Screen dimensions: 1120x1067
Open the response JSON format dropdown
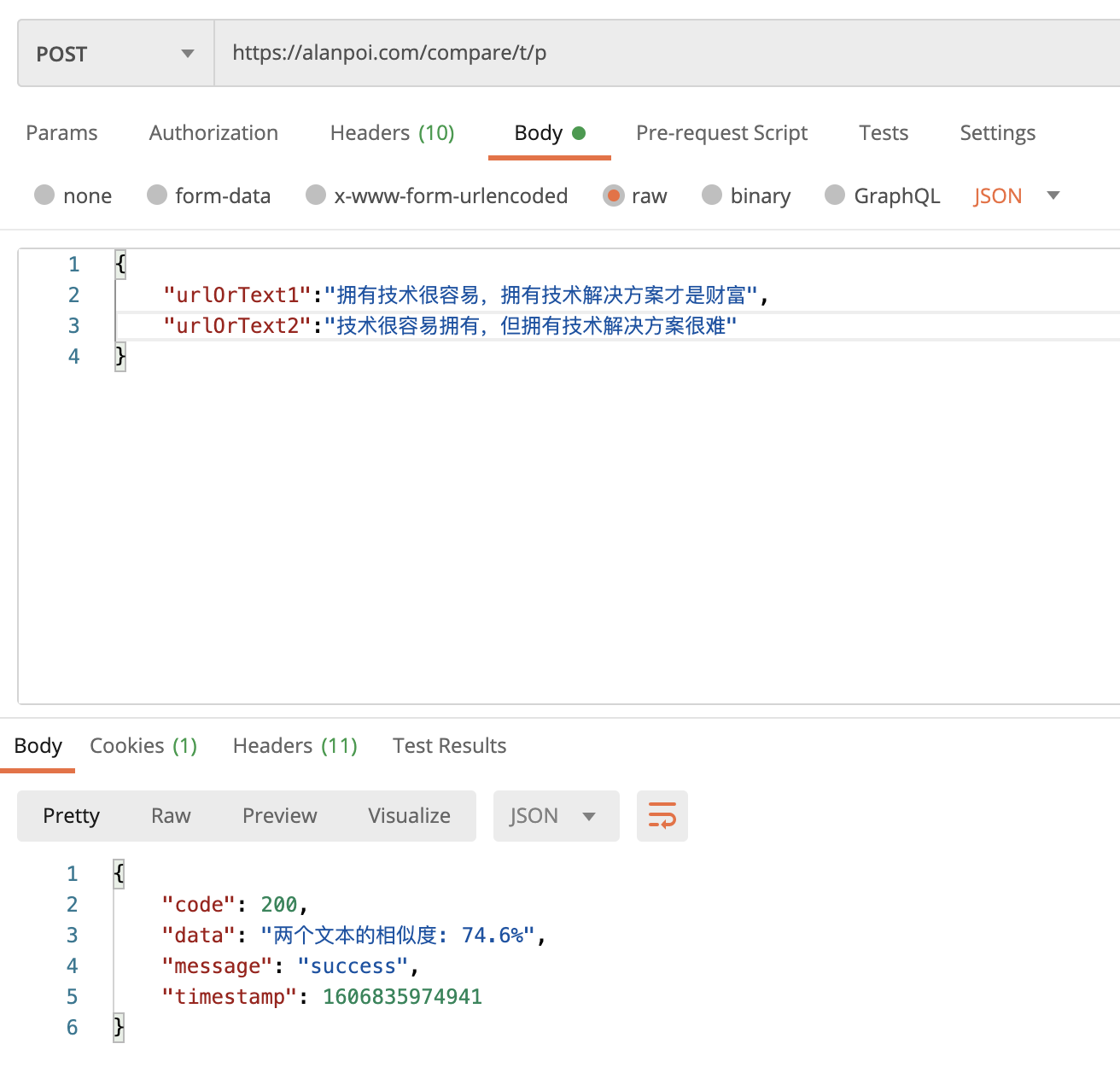(x=556, y=815)
